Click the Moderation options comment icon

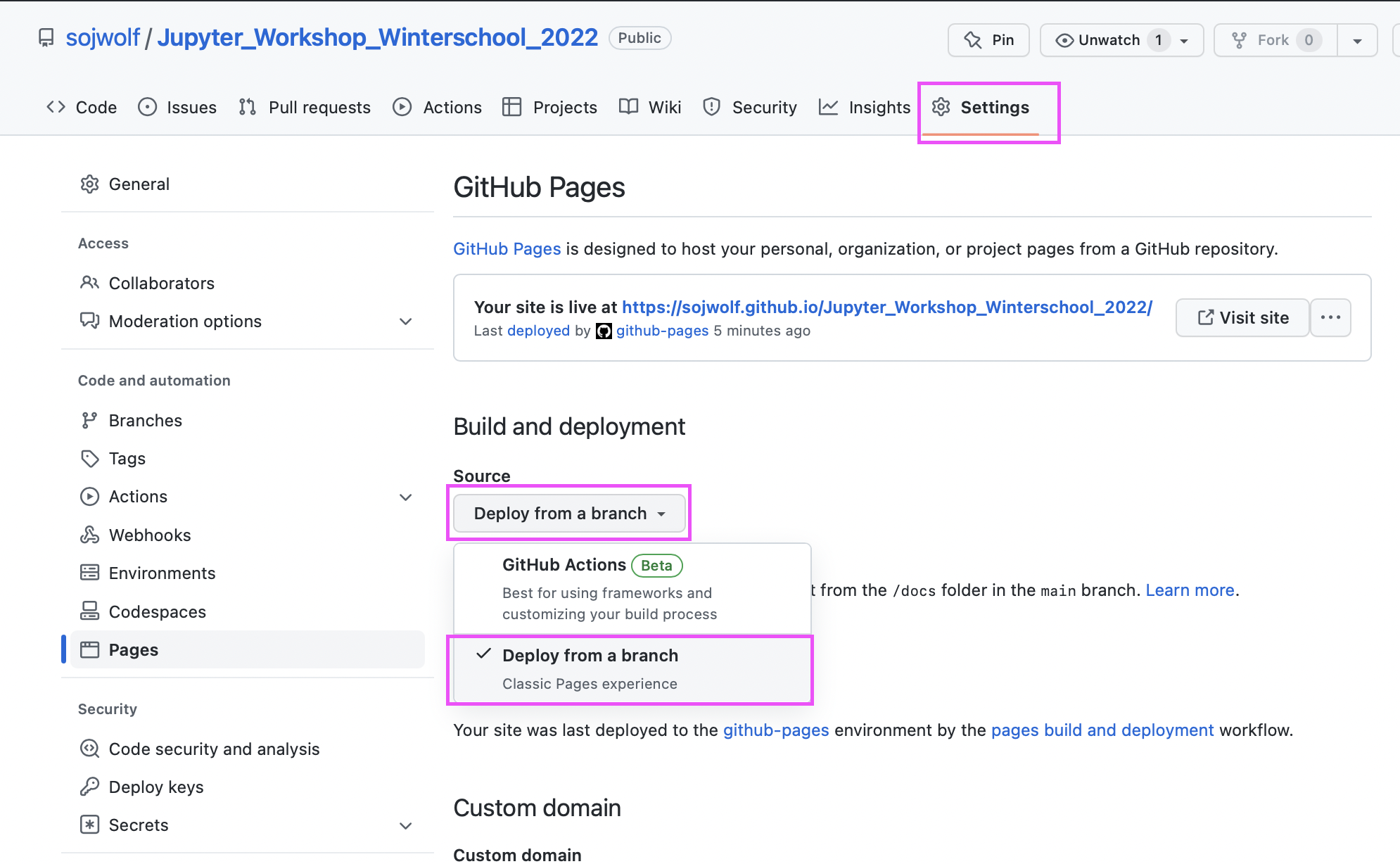(x=89, y=322)
